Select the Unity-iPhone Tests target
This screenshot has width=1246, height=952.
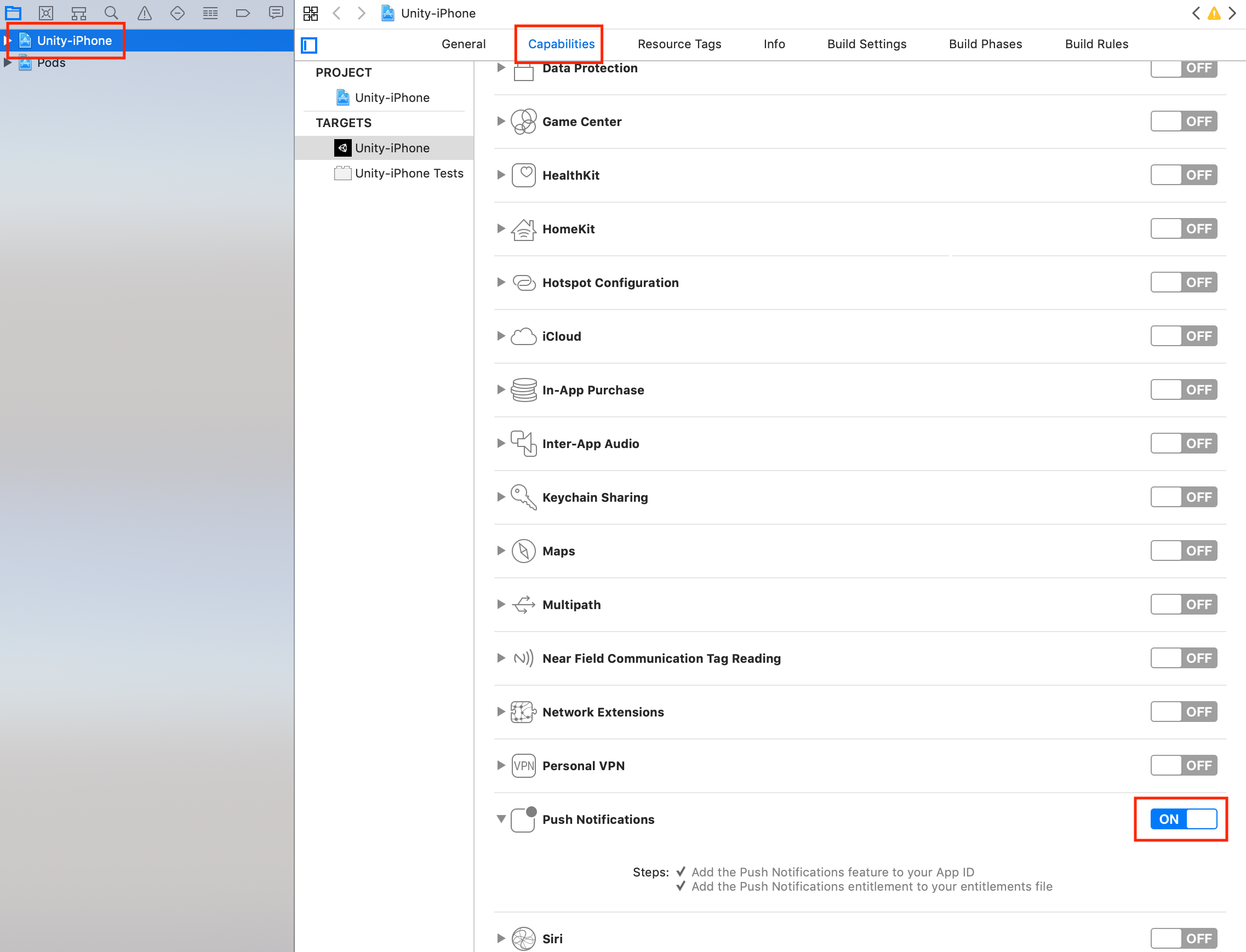point(408,174)
